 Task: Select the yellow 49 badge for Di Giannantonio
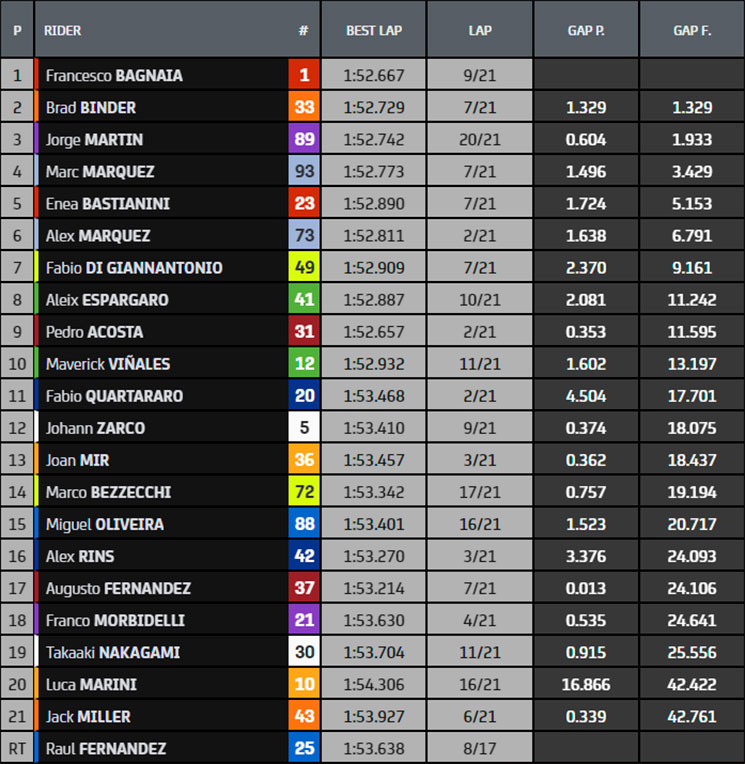tap(304, 267)
